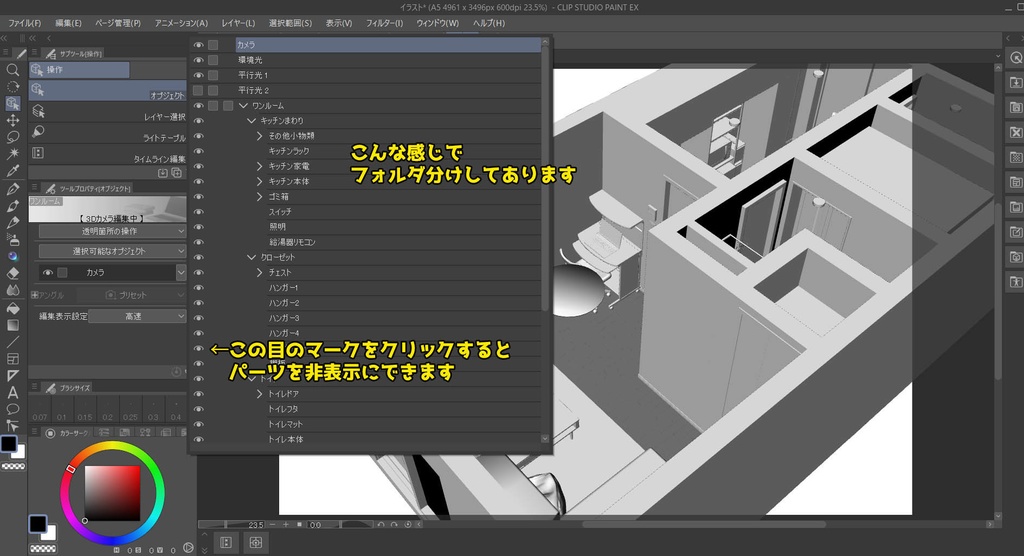This screenshot has width=1024, height=556.
Task: Collapse the ワンルーム folder
Action: (x=244, y=106)
